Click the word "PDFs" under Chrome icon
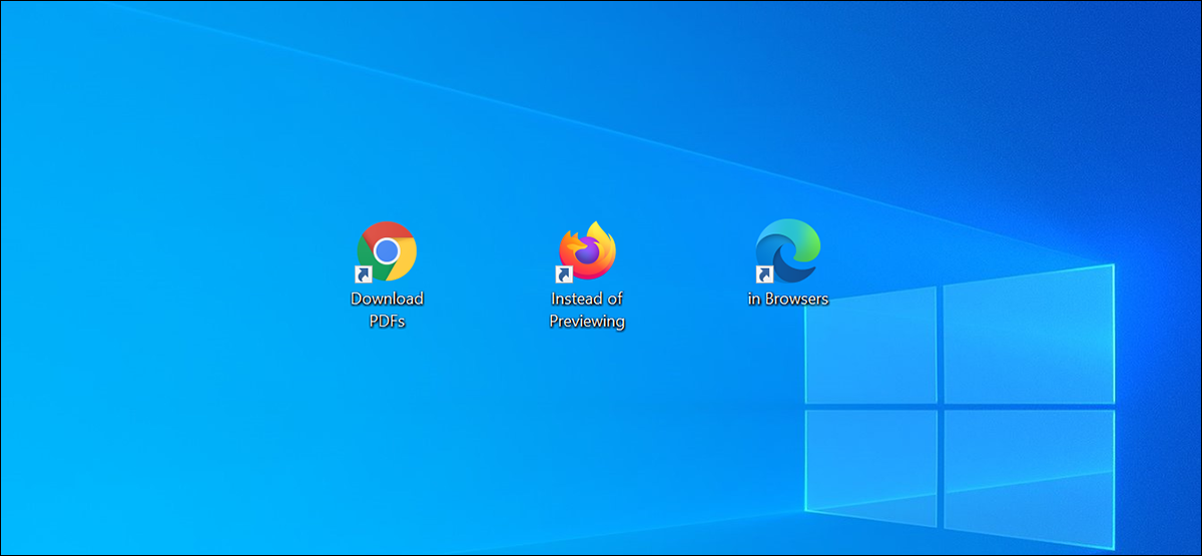The height and width of the screenshot is (556, 1202). point(387,322)
